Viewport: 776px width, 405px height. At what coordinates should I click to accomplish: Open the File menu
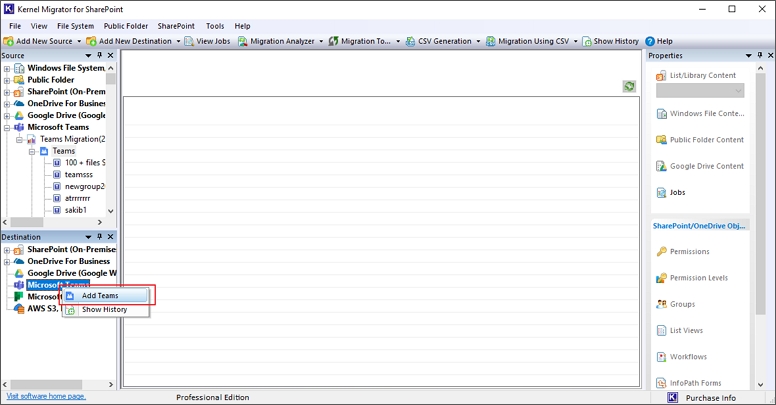pos(15,26)
